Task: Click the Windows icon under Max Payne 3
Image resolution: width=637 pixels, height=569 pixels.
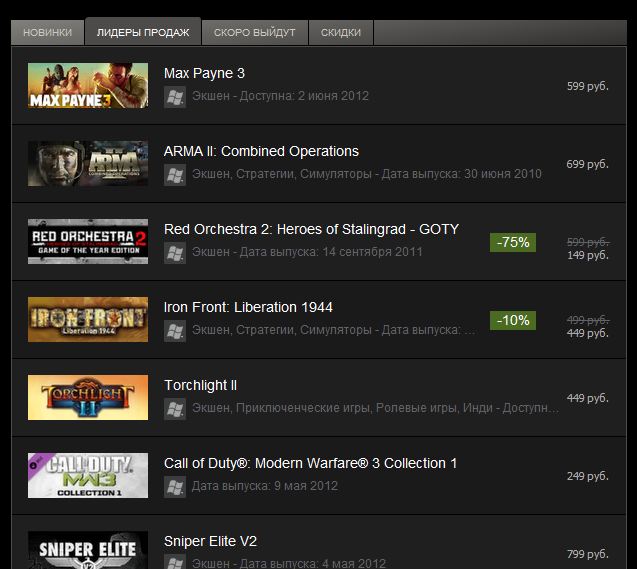Action: (x=175, y=97)
